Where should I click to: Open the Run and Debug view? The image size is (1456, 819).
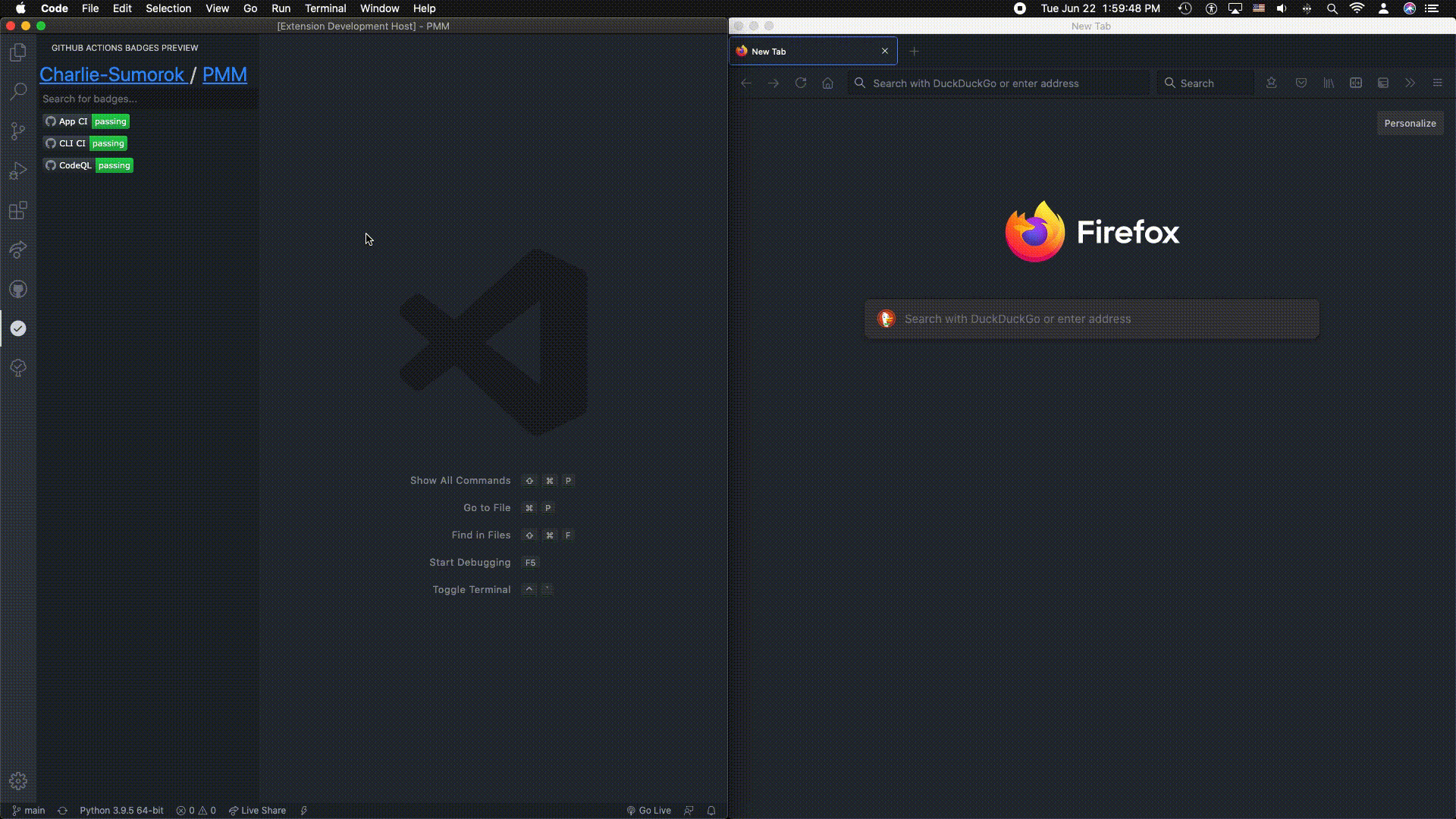point(18,171)
